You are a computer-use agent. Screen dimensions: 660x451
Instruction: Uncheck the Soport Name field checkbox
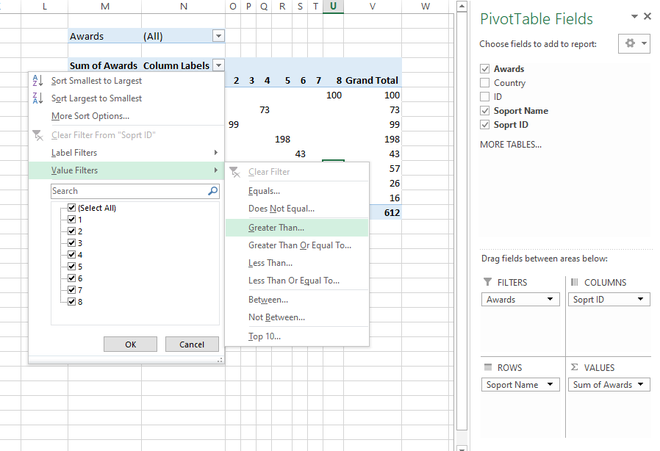485,111
